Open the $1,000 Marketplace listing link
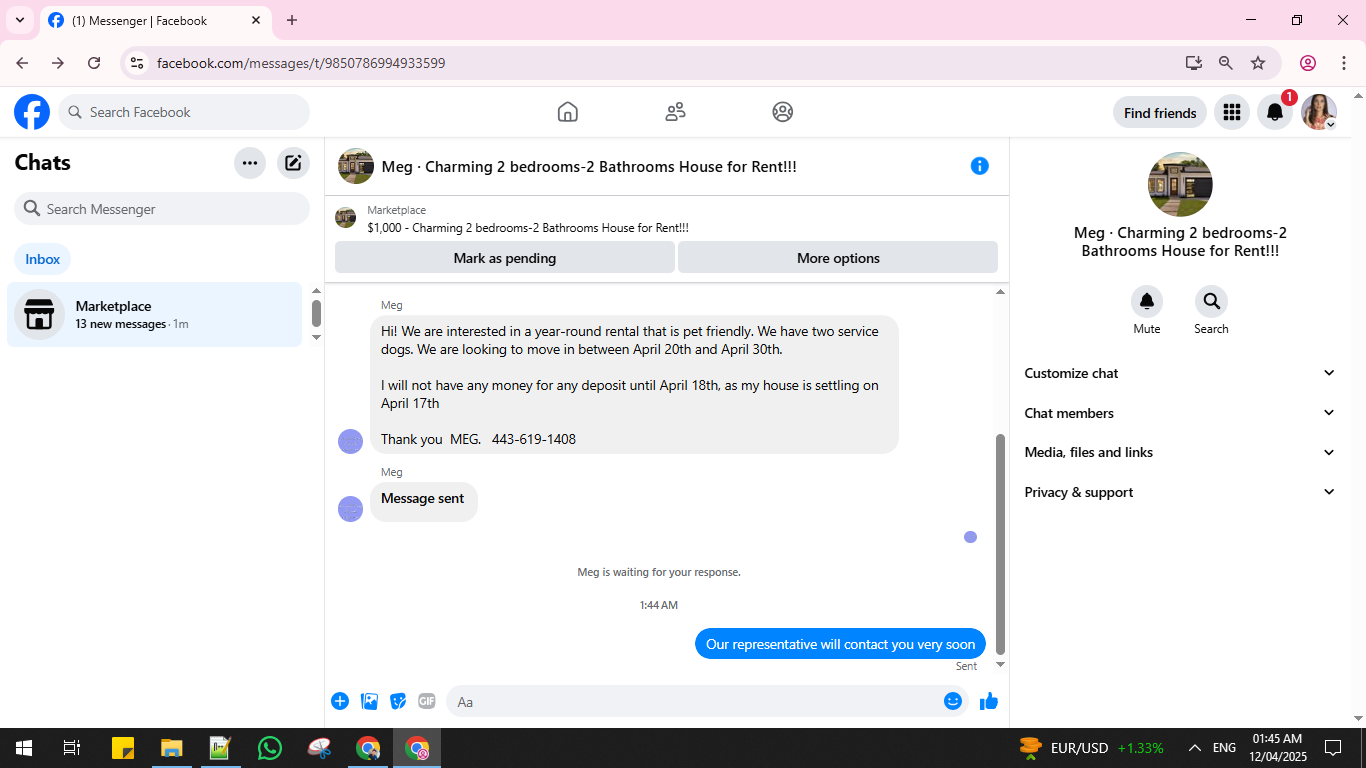 coord(528,228)
